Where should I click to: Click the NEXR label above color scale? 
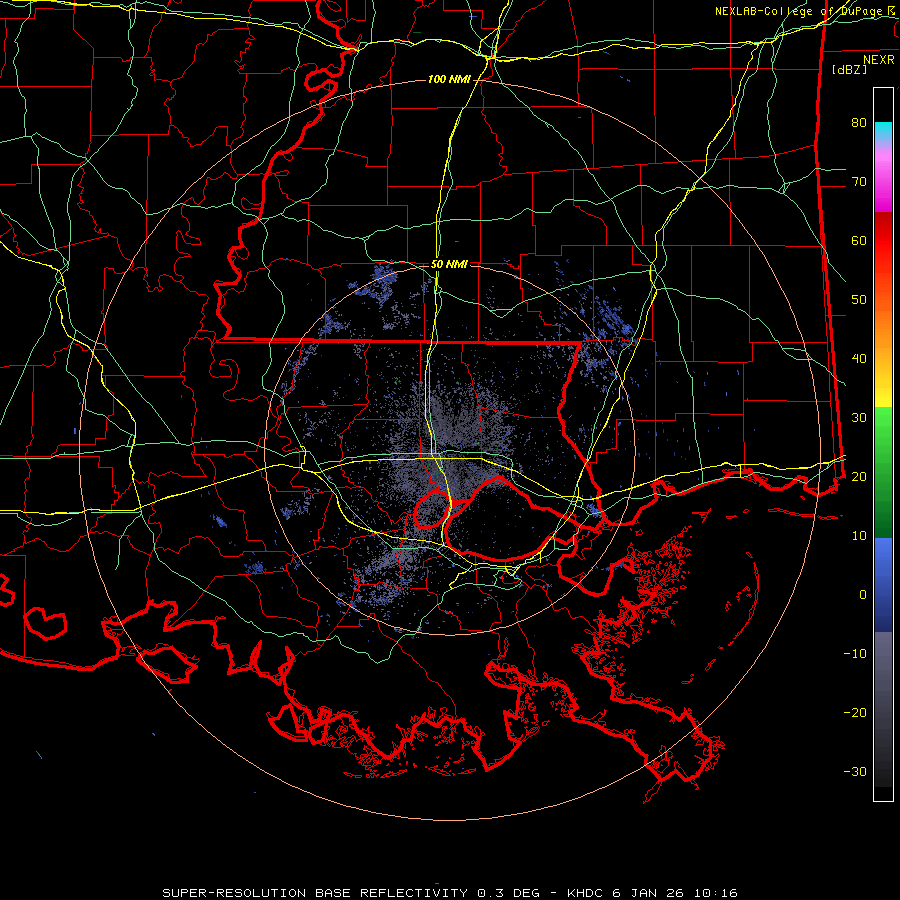click(x=879, y=60)
